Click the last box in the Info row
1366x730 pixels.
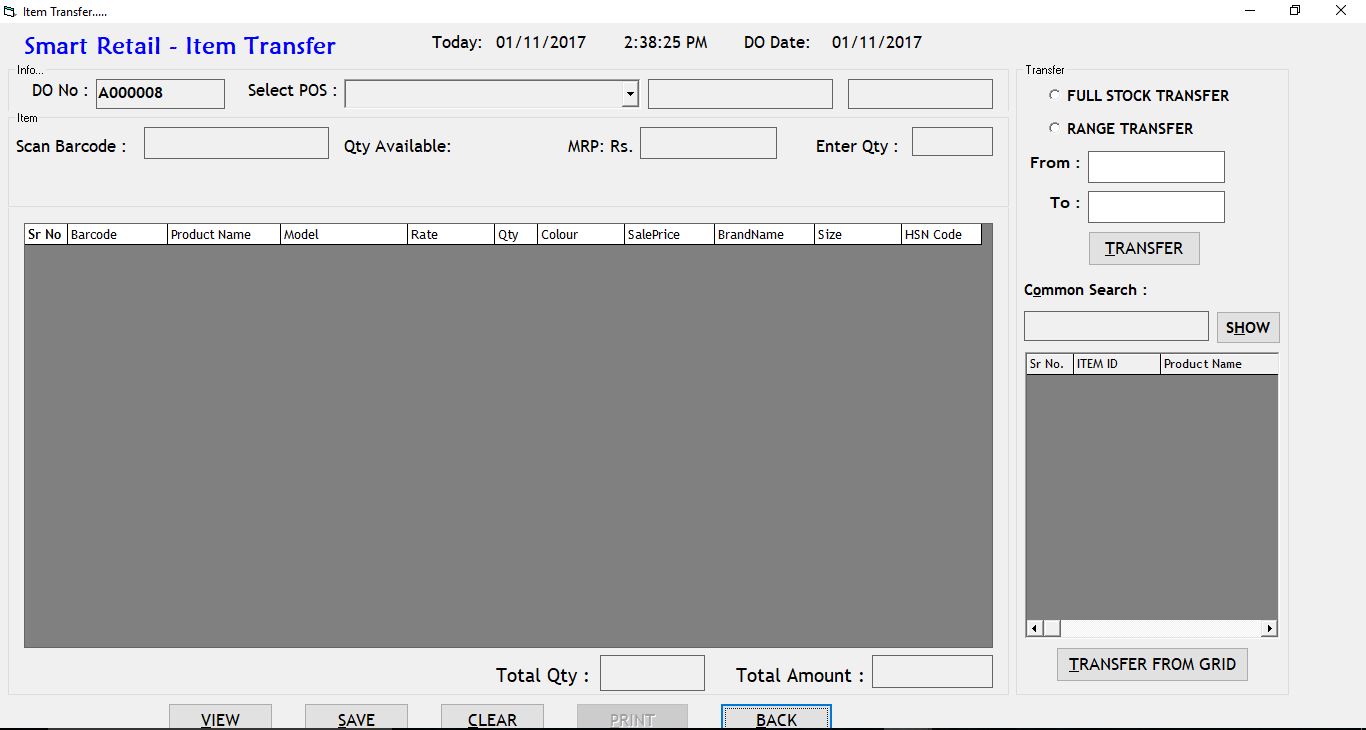920,94
